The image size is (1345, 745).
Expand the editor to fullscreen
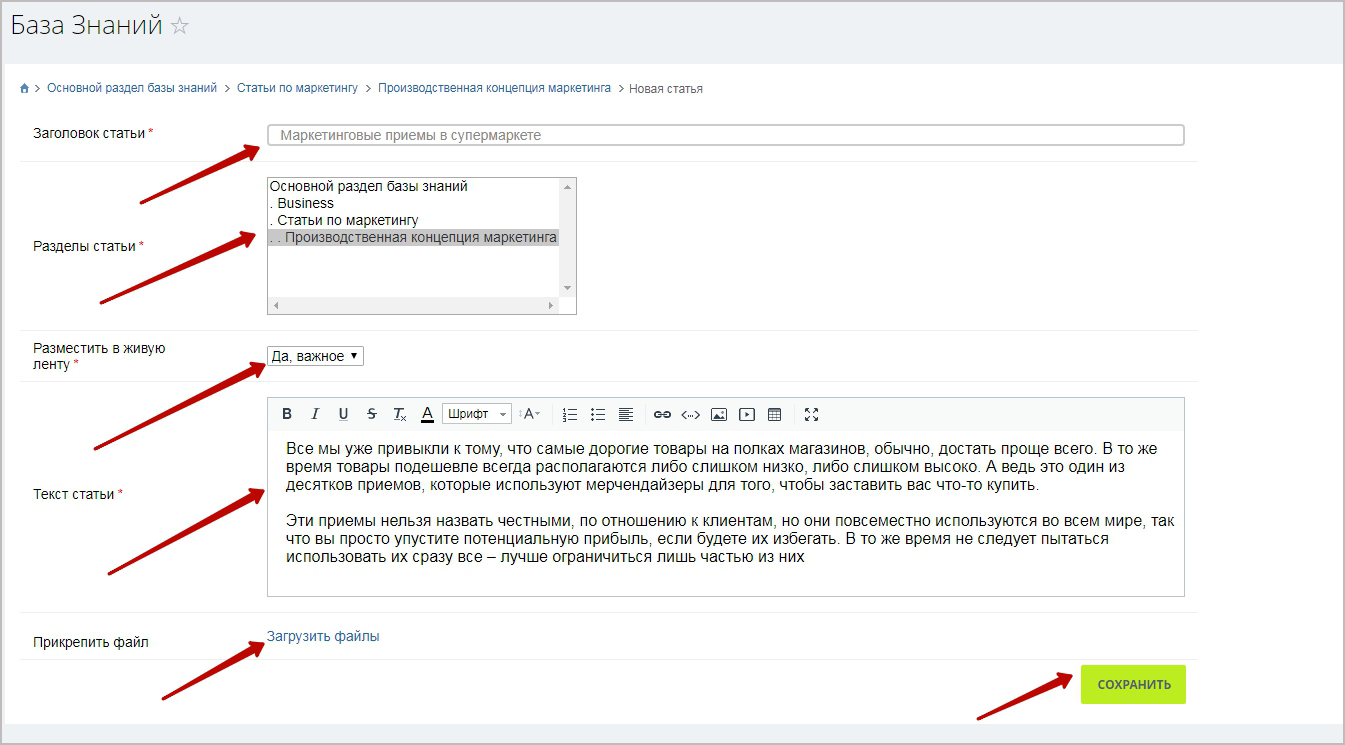tap(811, 414)
